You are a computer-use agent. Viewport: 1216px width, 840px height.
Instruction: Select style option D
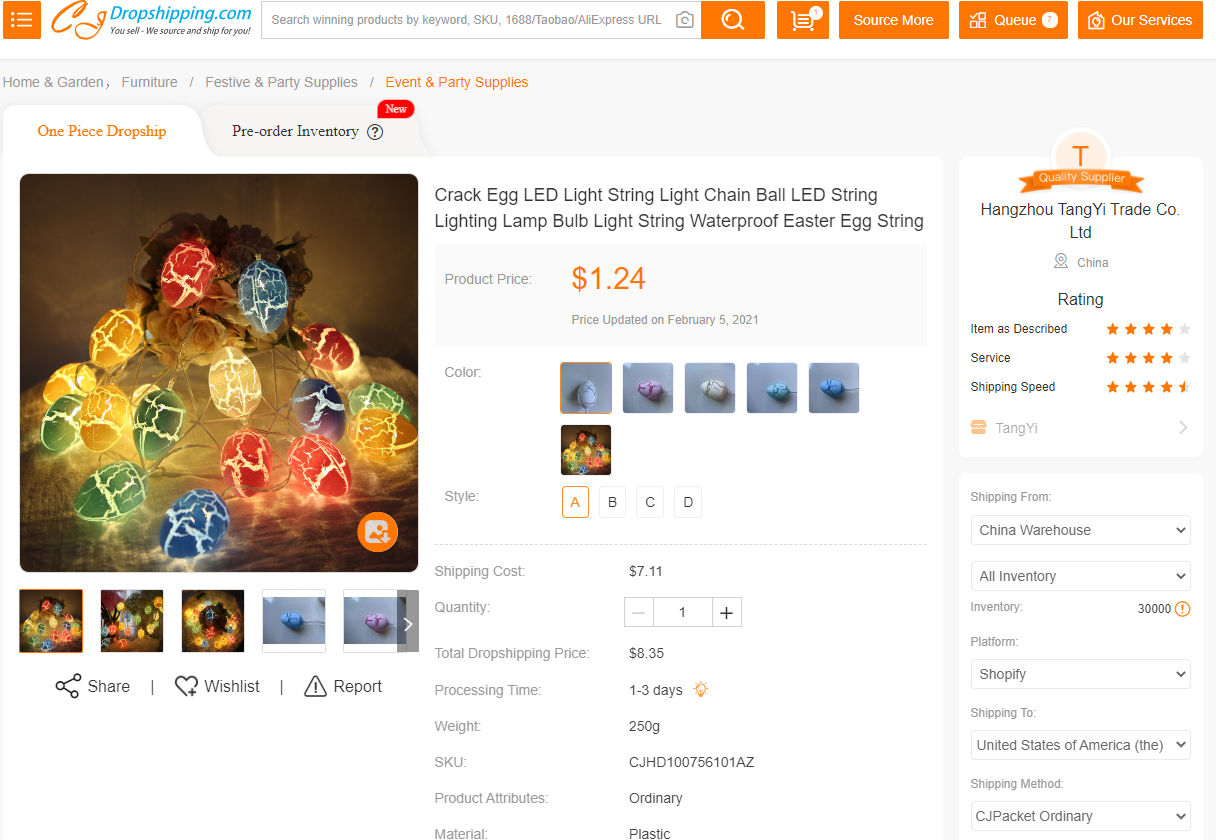click(688, 502)
